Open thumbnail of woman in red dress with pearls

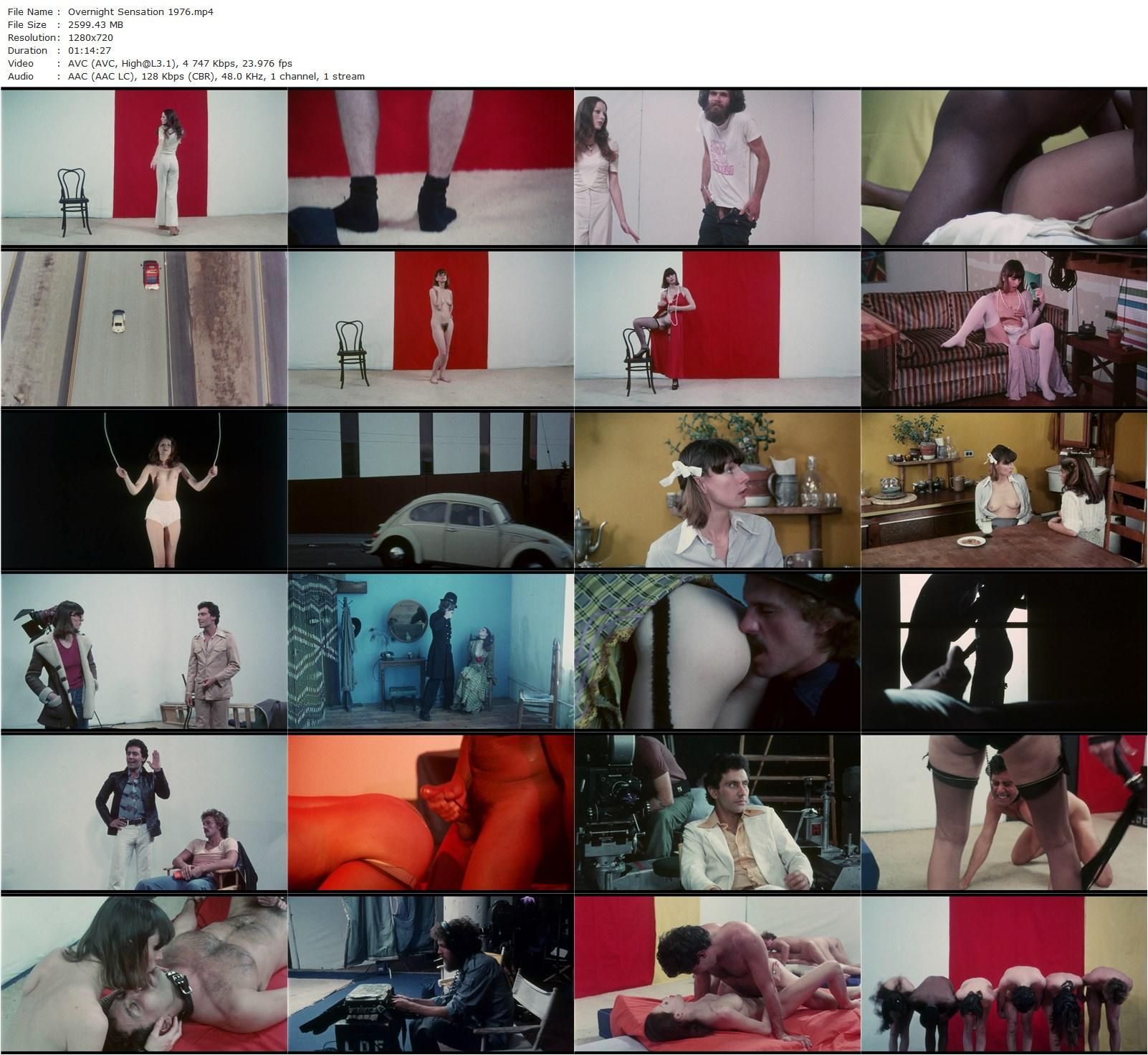click(x=717, y=328)
